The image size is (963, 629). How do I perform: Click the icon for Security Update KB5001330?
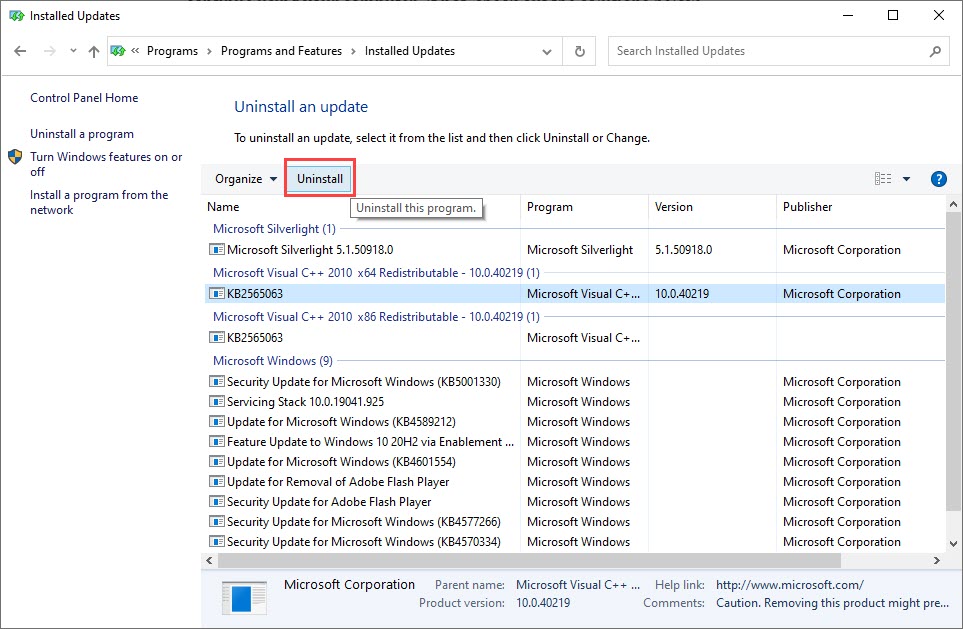217,381
